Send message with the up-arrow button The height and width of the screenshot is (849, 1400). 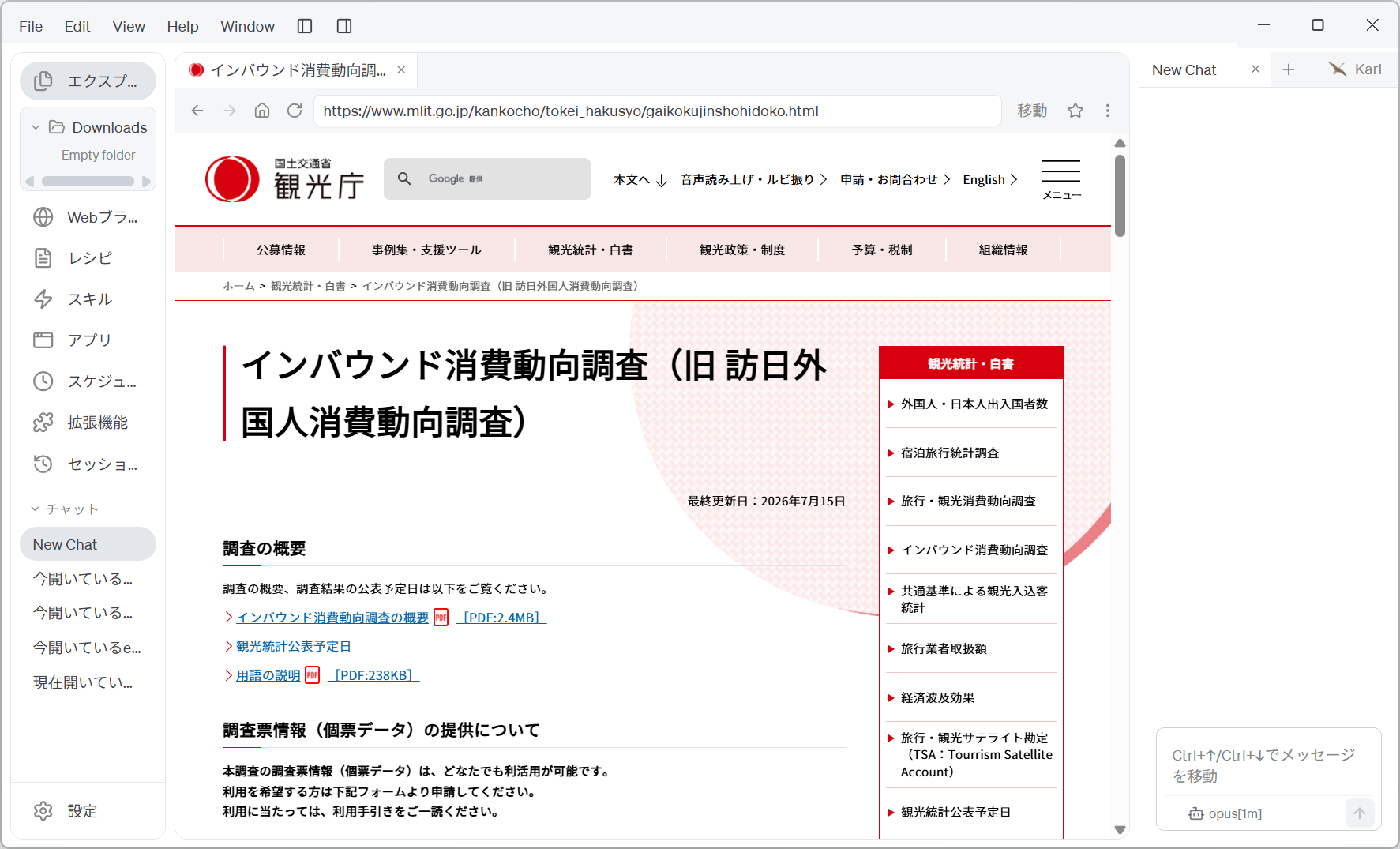pos(1360,813)
